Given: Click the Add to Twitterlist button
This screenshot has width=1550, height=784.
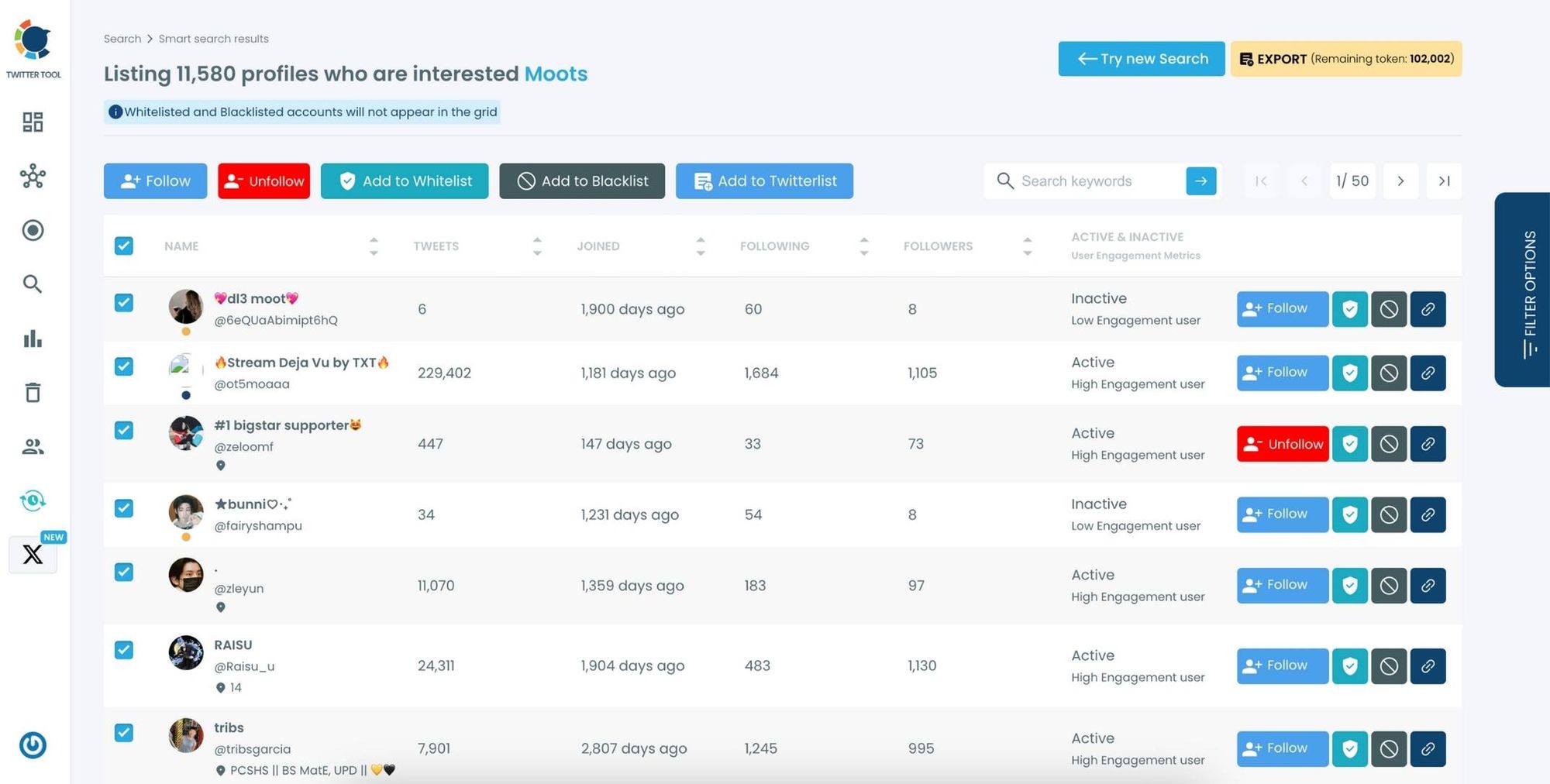Looking at the screenshot, I should pos(764,181).
